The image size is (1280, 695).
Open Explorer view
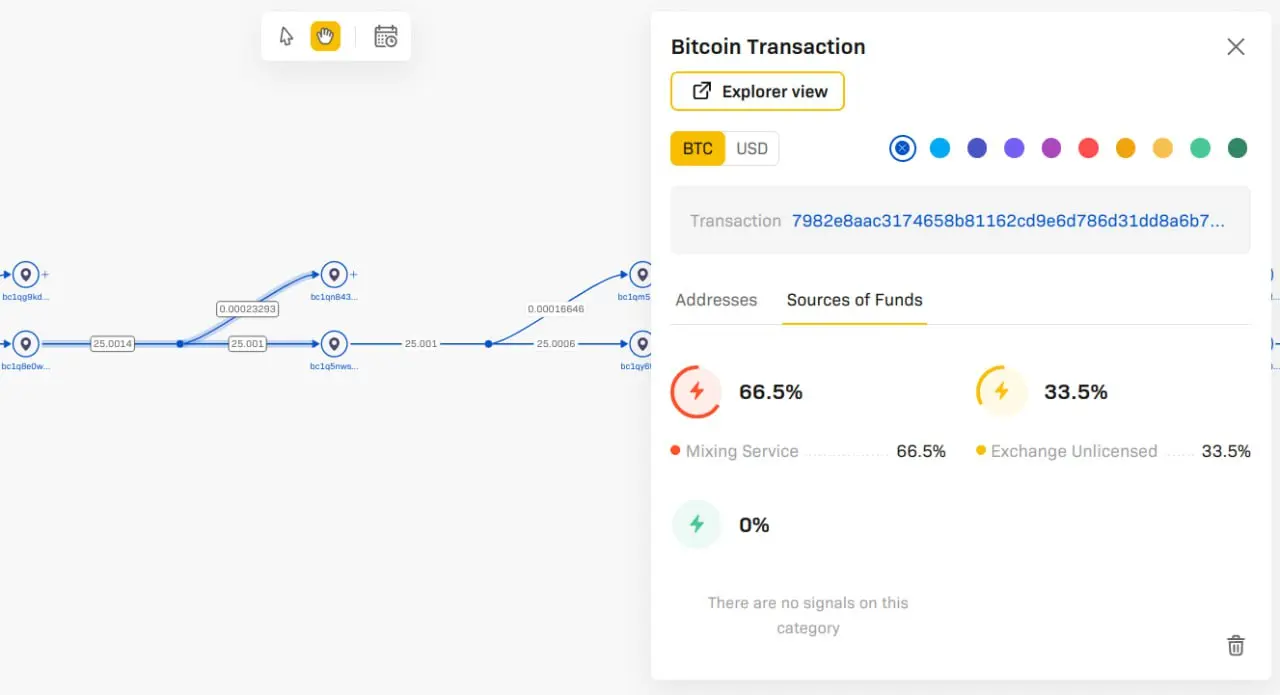click(x=758, y=91)
